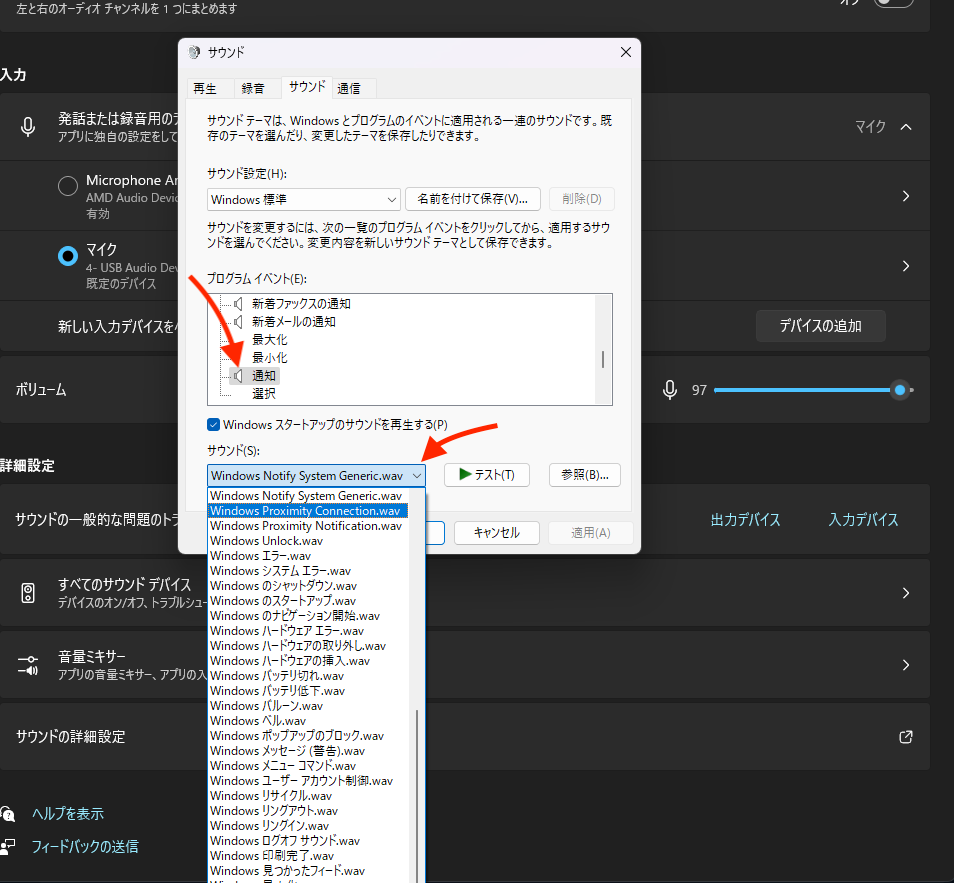The image size is (954, 883).
Task: Click the microphone icon in the input section
Action: [29, 127]
